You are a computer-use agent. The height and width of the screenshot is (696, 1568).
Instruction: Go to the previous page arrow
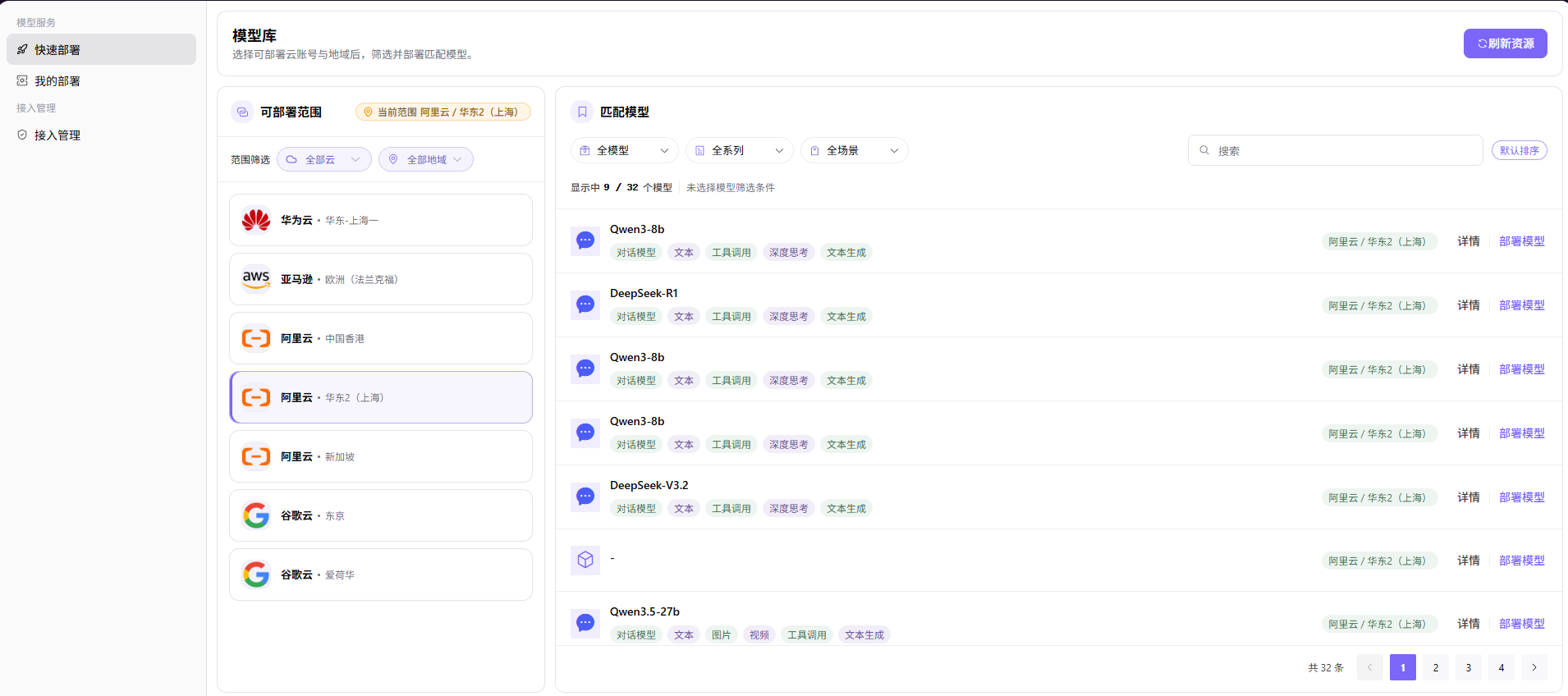pos(1370,667)
